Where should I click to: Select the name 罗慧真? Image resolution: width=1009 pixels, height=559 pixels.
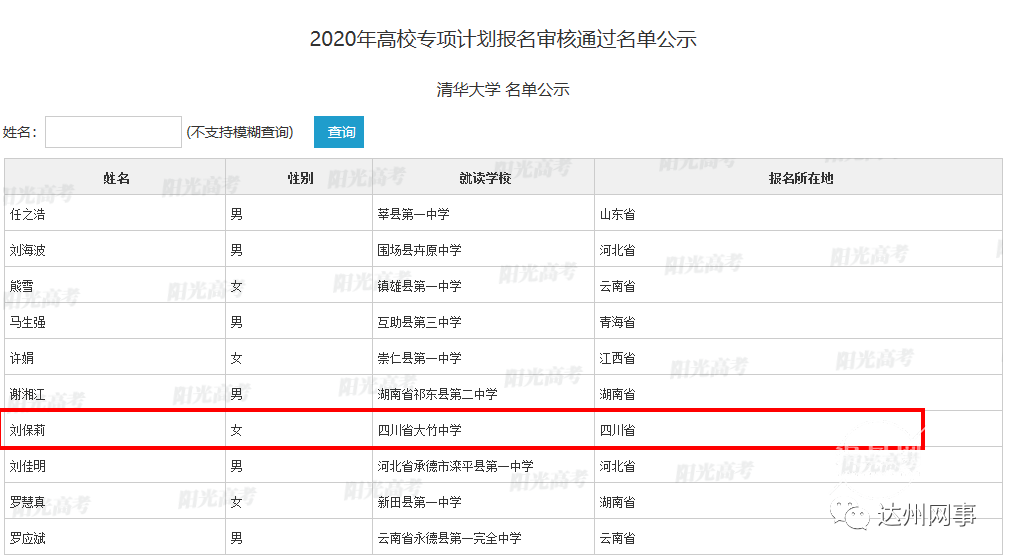point(28,502)
